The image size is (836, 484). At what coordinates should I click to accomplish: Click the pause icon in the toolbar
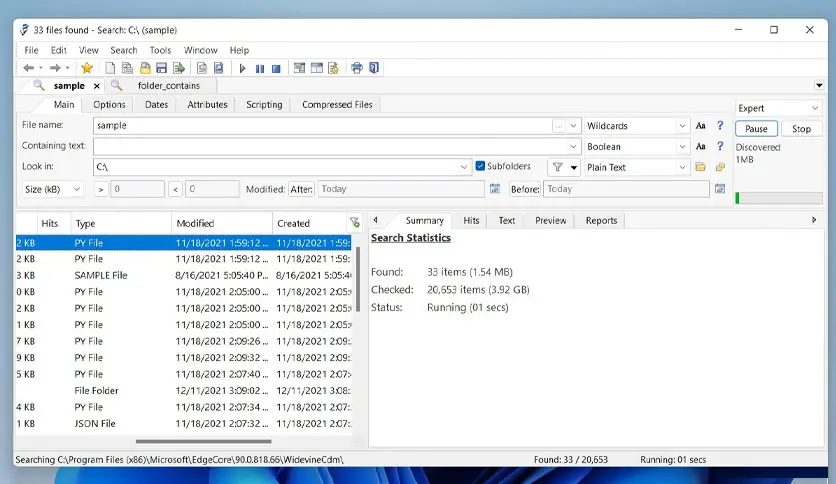260,68
